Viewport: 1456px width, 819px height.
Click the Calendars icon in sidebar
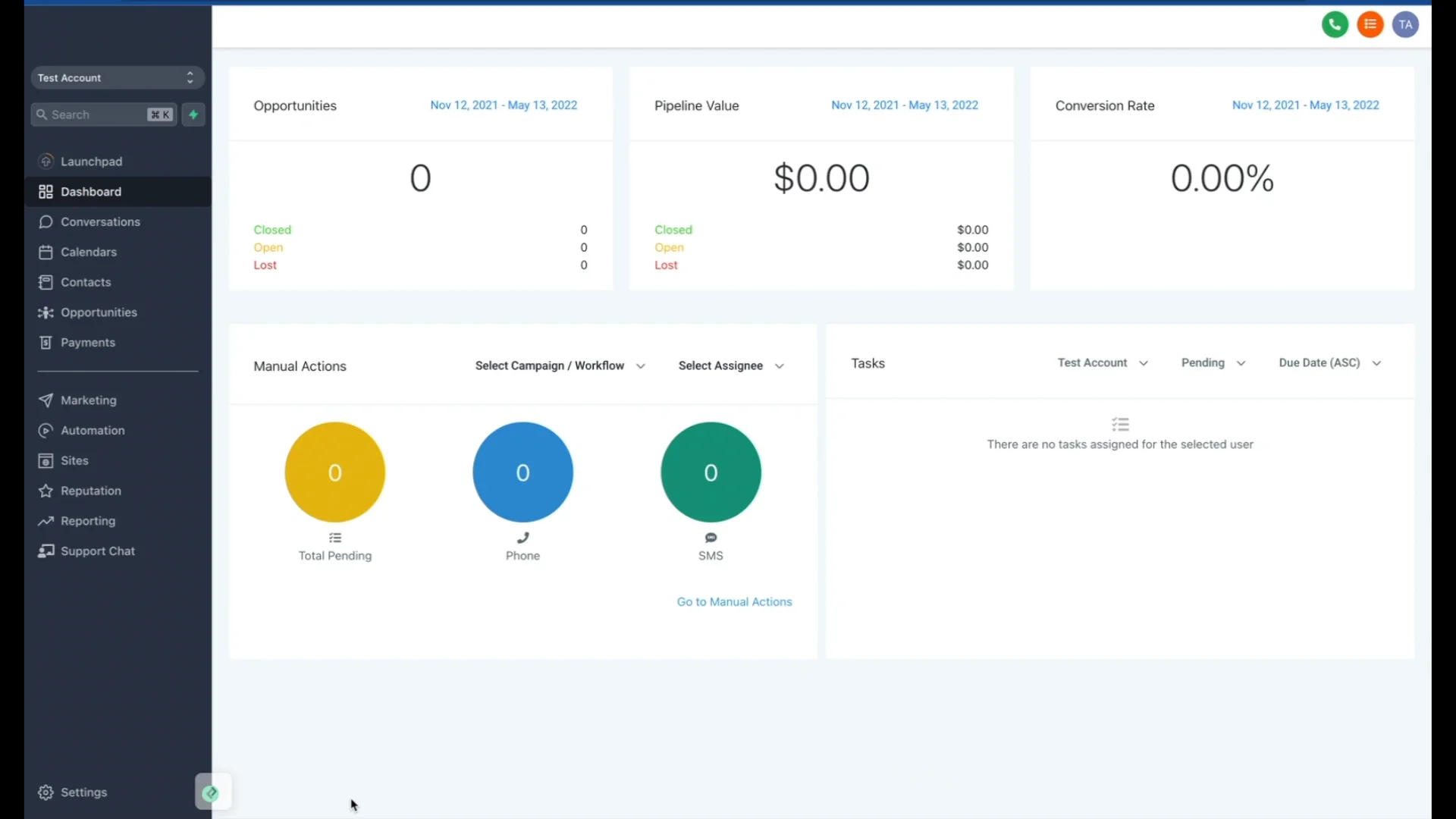click(46, 252)
